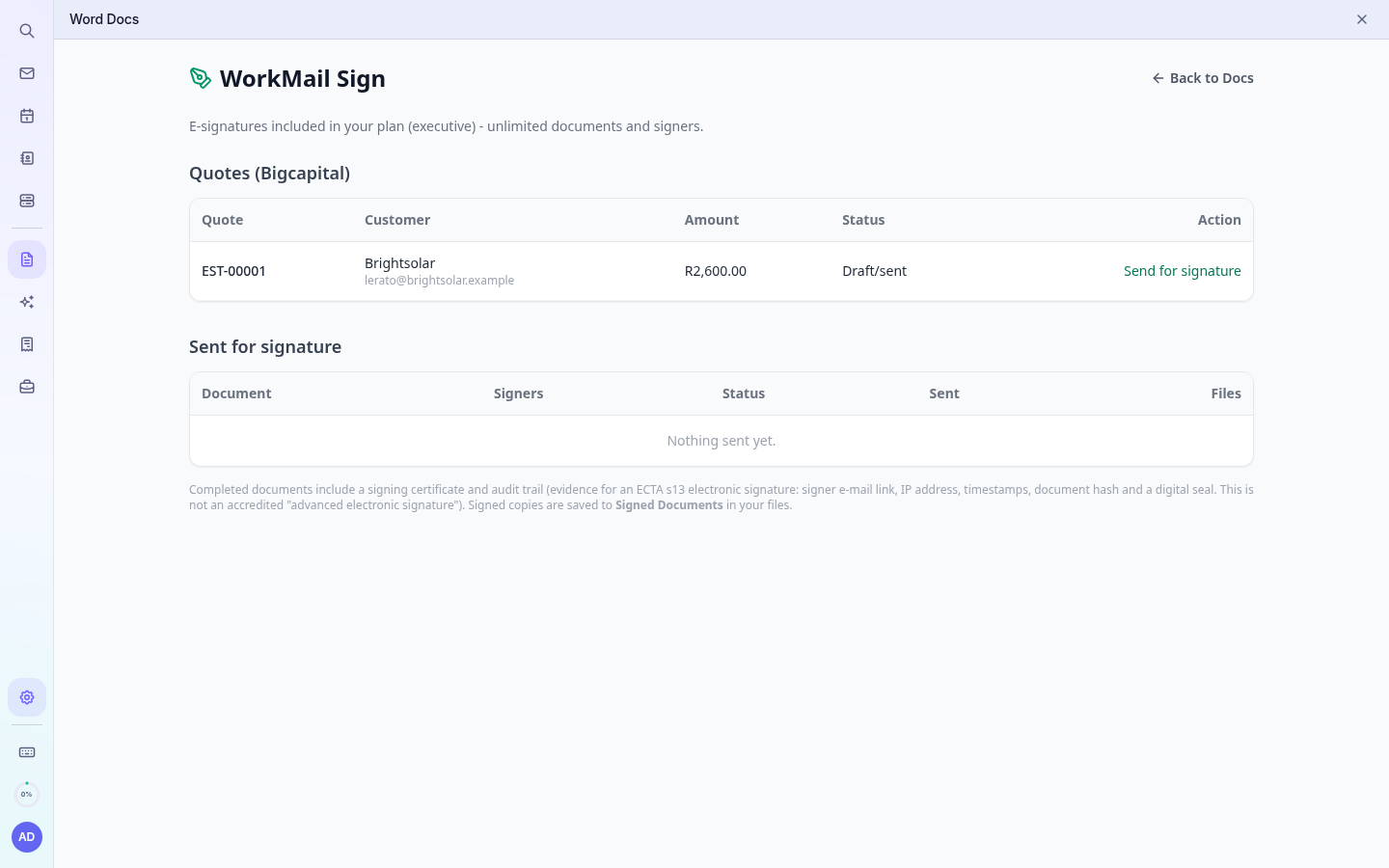This screenshot has height=868, width=1389.
Task: Open Settings gear icon in sidebar
Action: [x=27, y=697]
